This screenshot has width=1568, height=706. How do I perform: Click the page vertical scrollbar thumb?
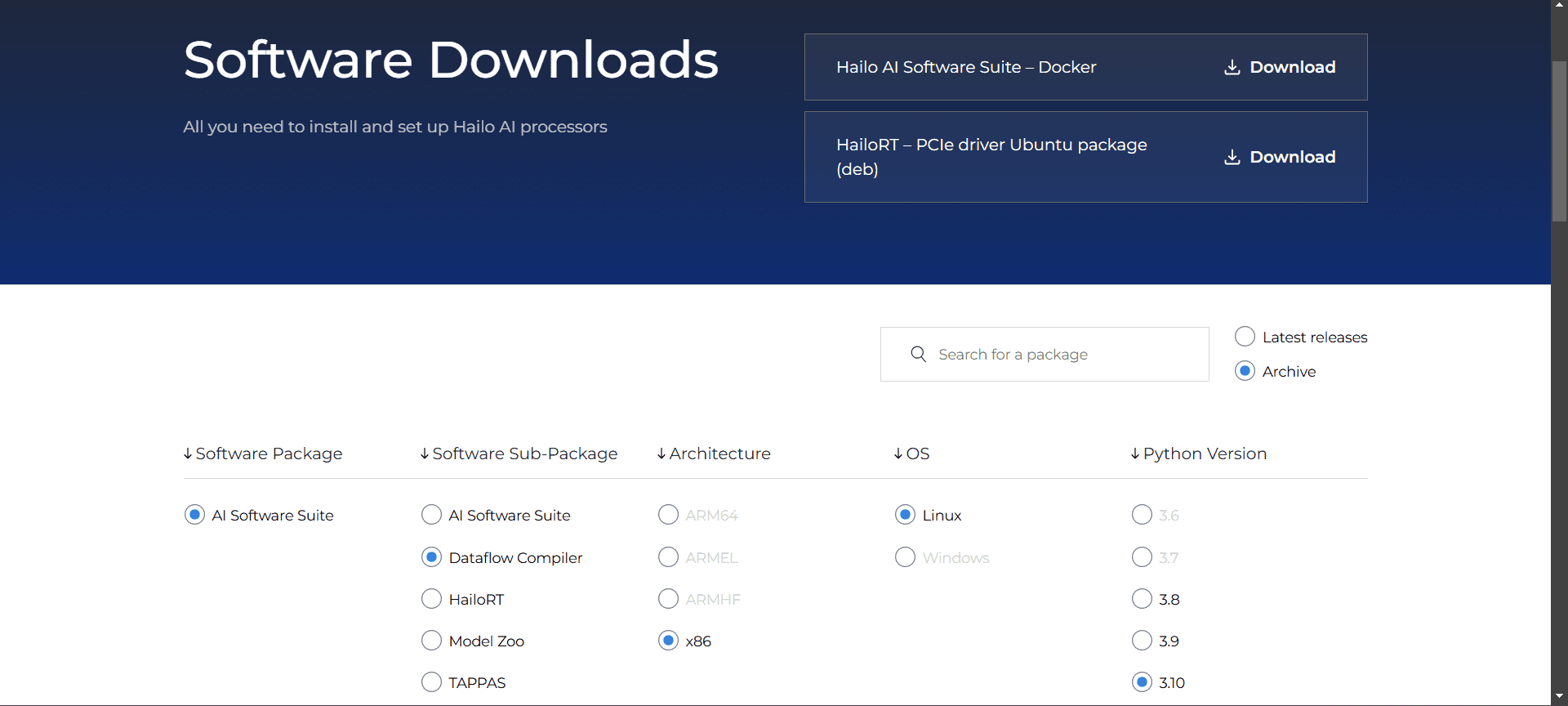coord(1559,141)
